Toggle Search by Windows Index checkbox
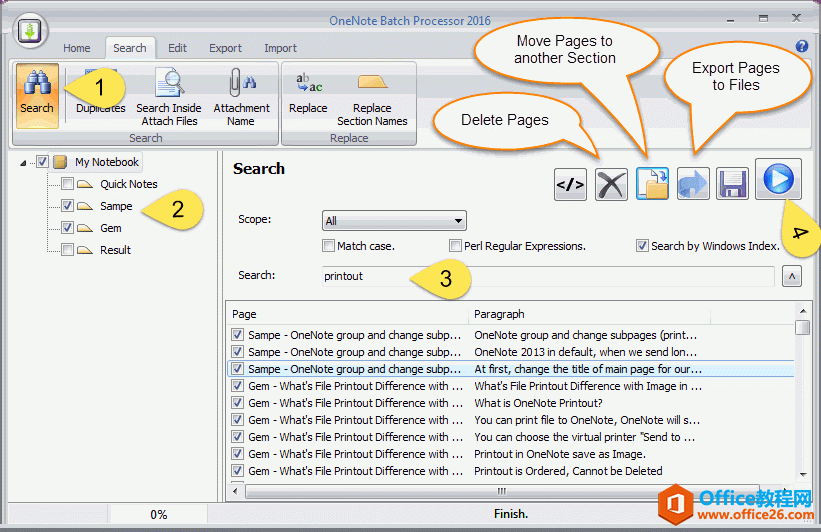This screenshot has height=532, width=821. (642, 246)
